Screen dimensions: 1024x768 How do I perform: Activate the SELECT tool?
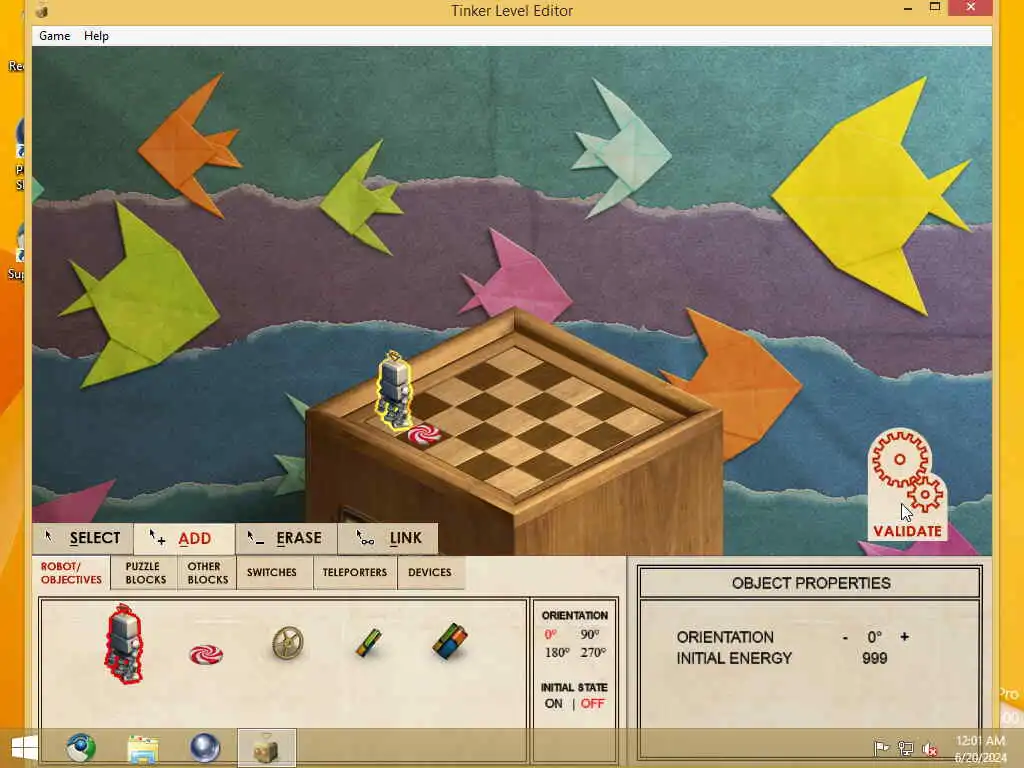click(x=83, y=538)
